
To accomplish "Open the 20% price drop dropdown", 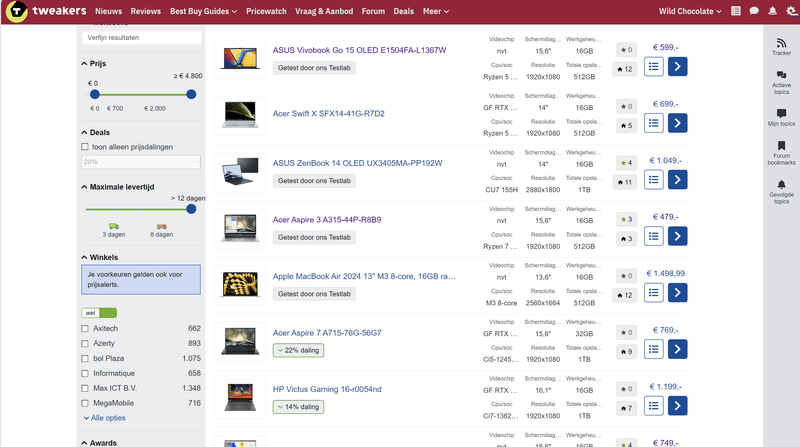I will (141, 162).
